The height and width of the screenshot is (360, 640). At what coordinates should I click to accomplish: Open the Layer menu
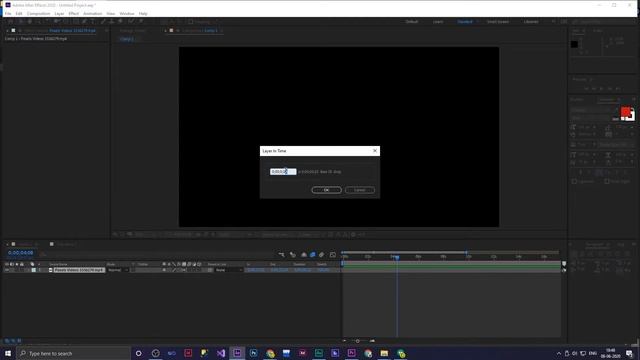tap(60, 13)
